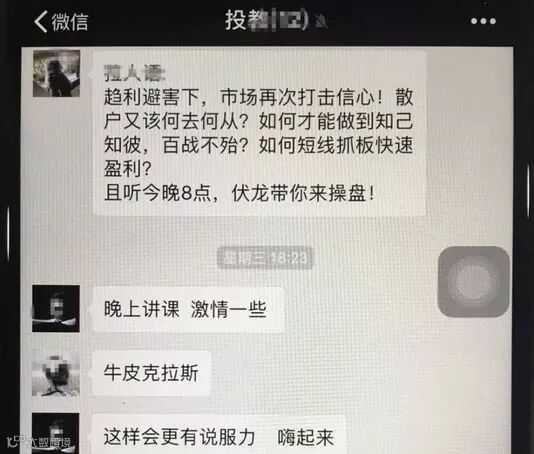Tap the word 嗨起来 in last message
The image size is (534, 454).
tap(305, 437)
